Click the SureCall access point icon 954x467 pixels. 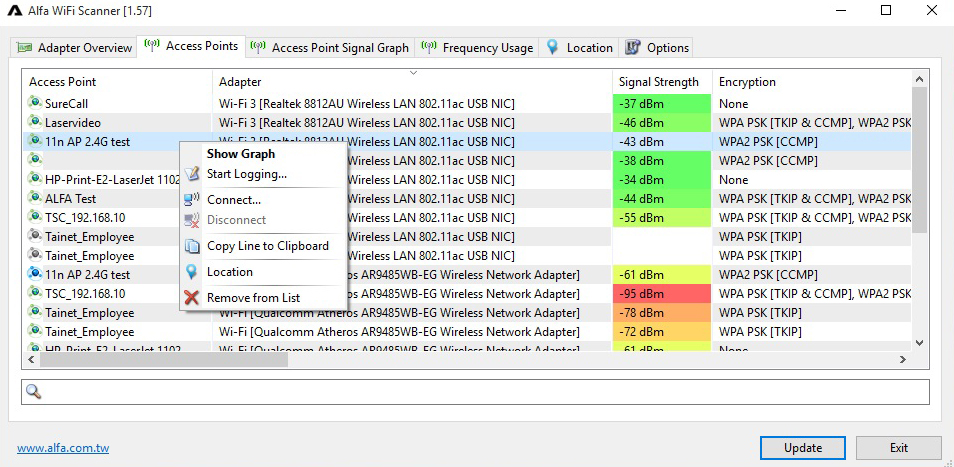(35, 103)
